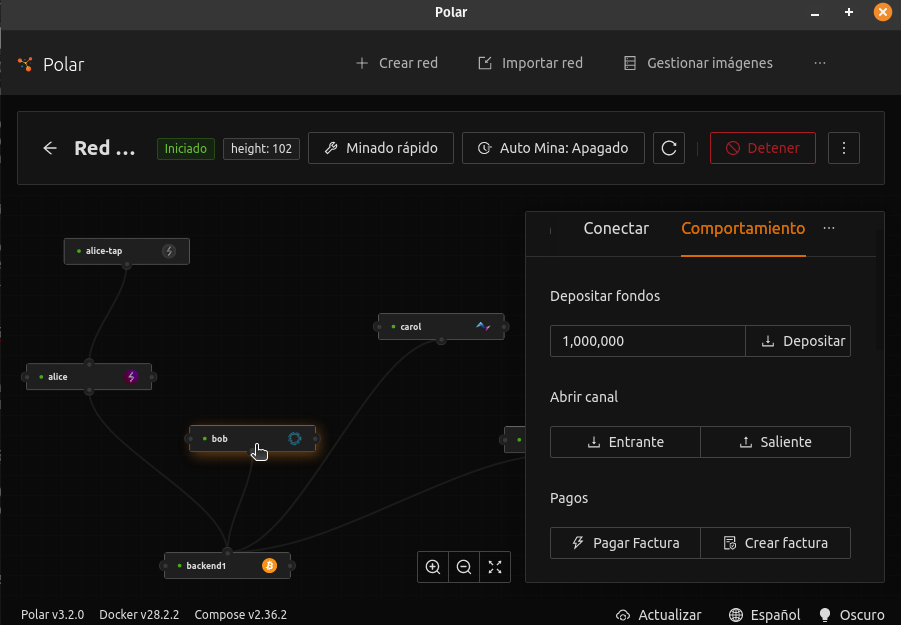Expand the more tabs ellipsis in side panel
This screenshot has width=901, height=625.
tap(829, 229)
